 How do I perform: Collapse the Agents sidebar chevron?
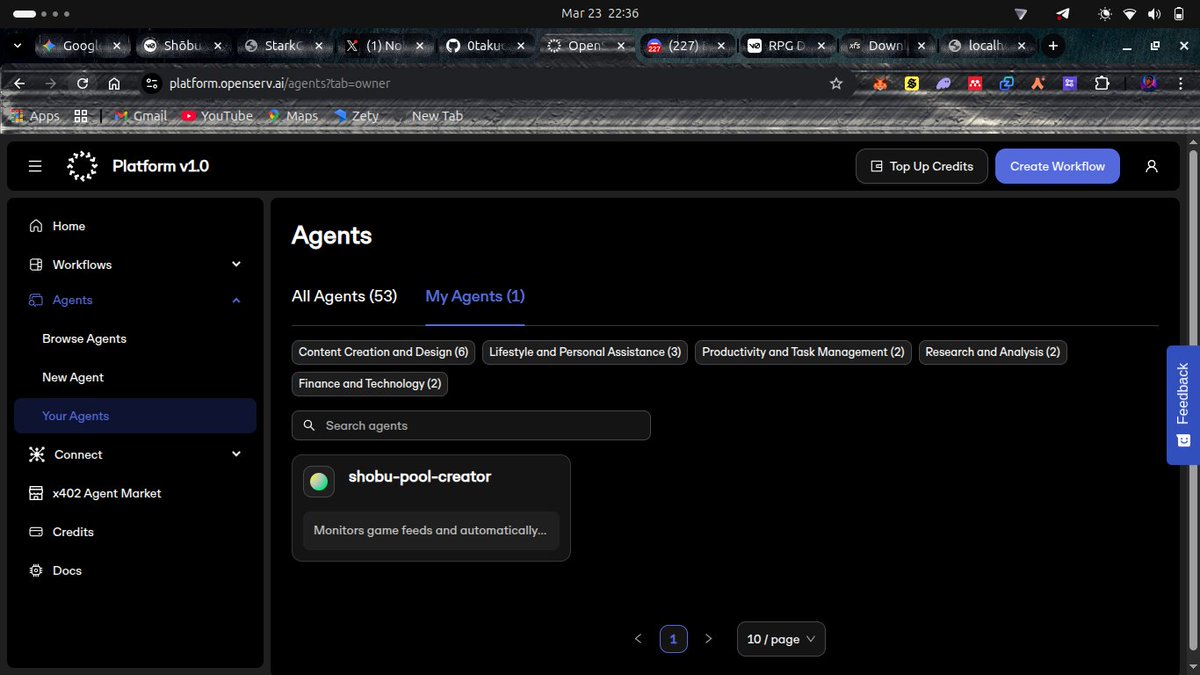(236, 300)
